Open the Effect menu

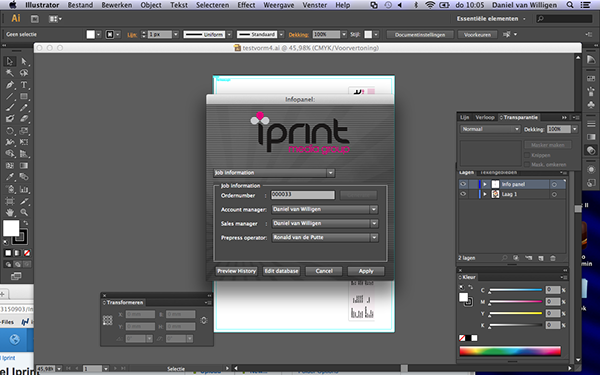tap(246, 5)
